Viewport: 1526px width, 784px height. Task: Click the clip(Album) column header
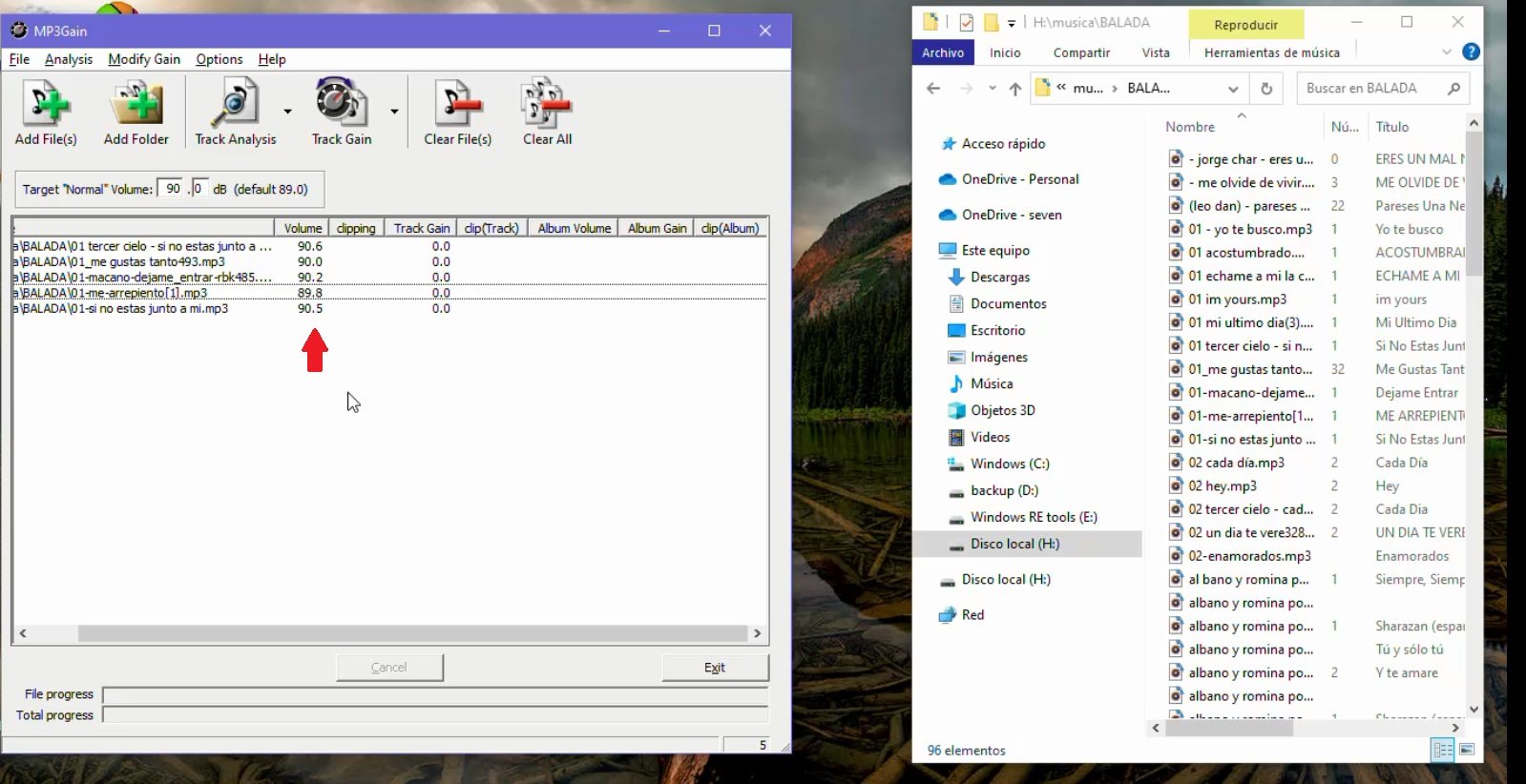[x=730, y=228]
